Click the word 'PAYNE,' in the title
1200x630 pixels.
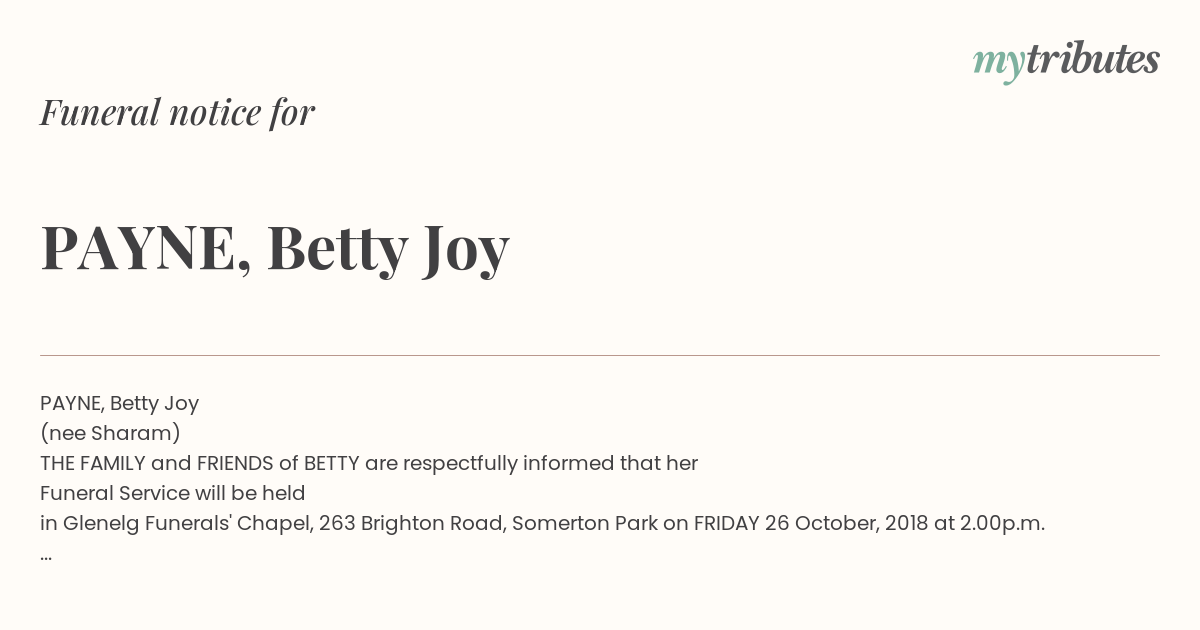coord(146,249)
